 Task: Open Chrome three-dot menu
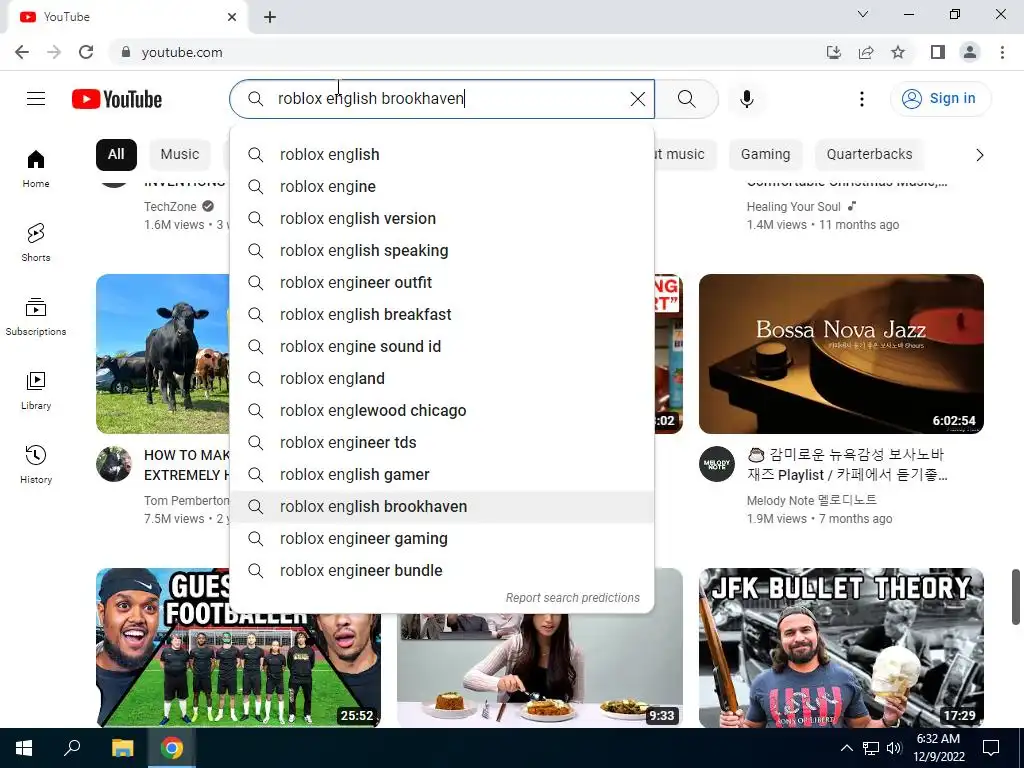1002,52
